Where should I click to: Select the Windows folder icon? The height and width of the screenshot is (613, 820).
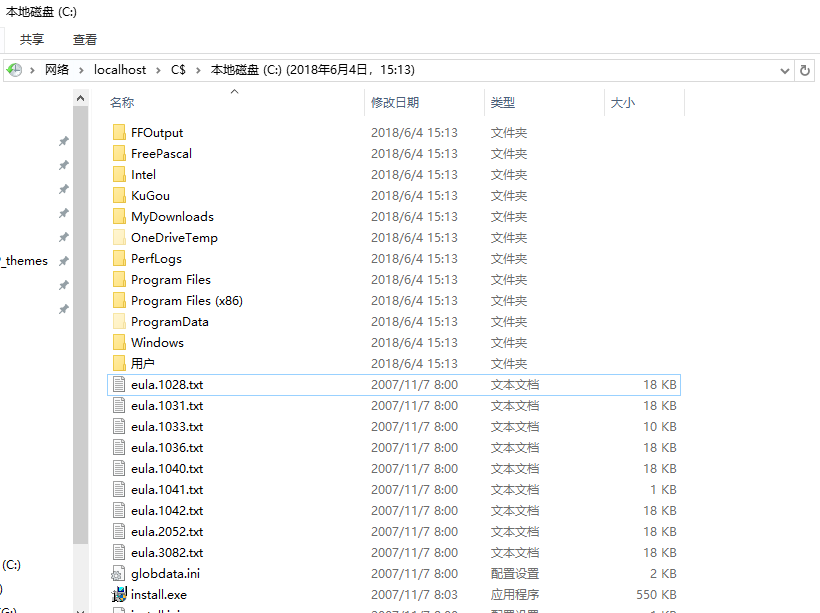119,343
